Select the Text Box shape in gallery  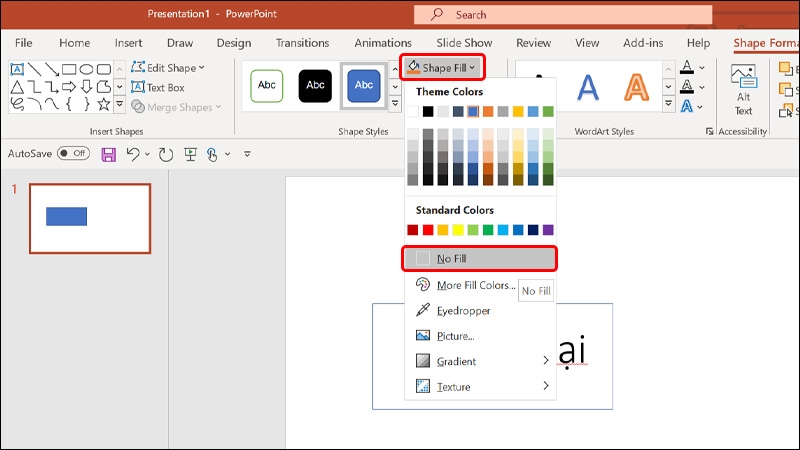[x=17, y=69]
